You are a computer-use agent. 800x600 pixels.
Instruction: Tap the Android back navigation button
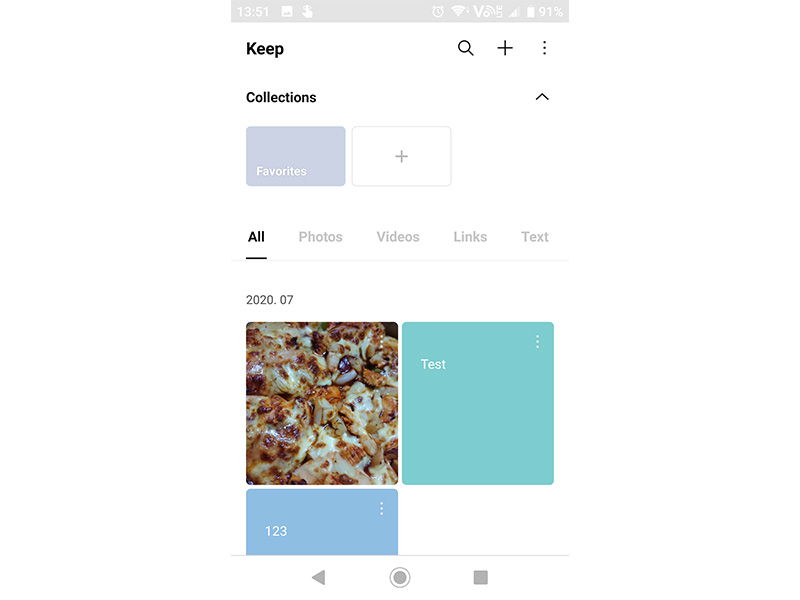(x=319, y=578)
